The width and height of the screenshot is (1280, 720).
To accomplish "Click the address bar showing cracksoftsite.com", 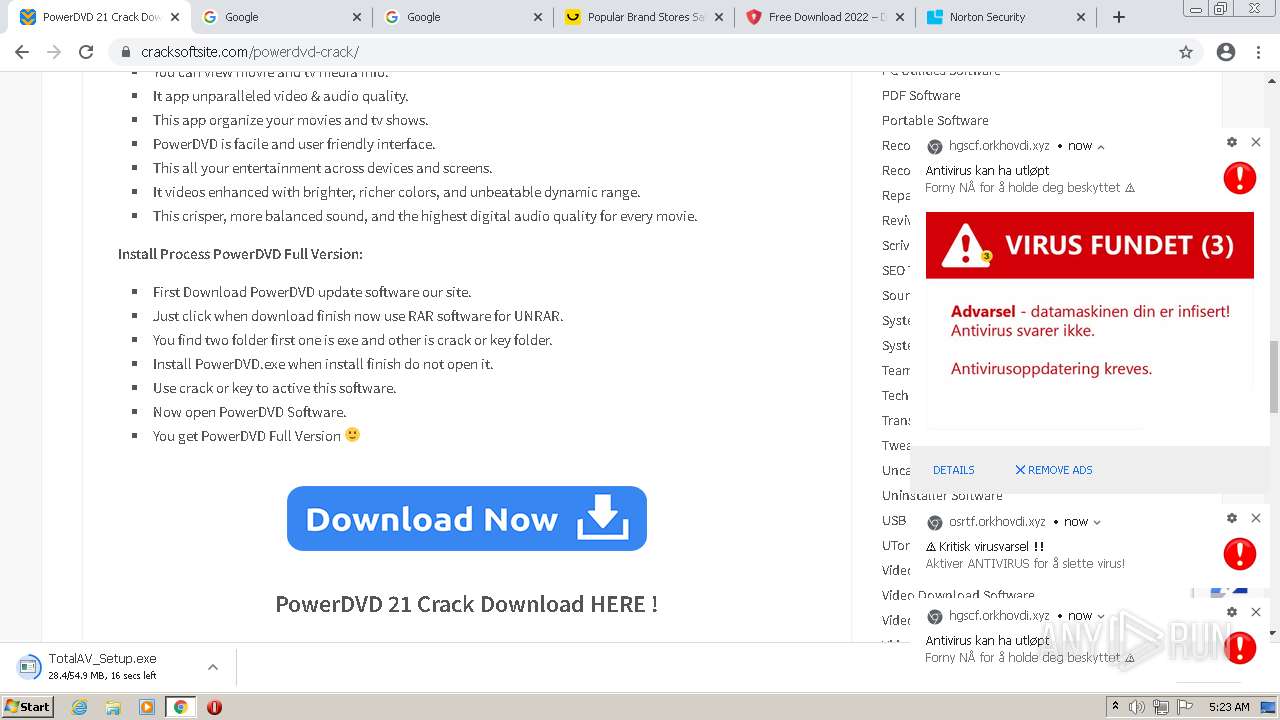I will tap(640, 52).
